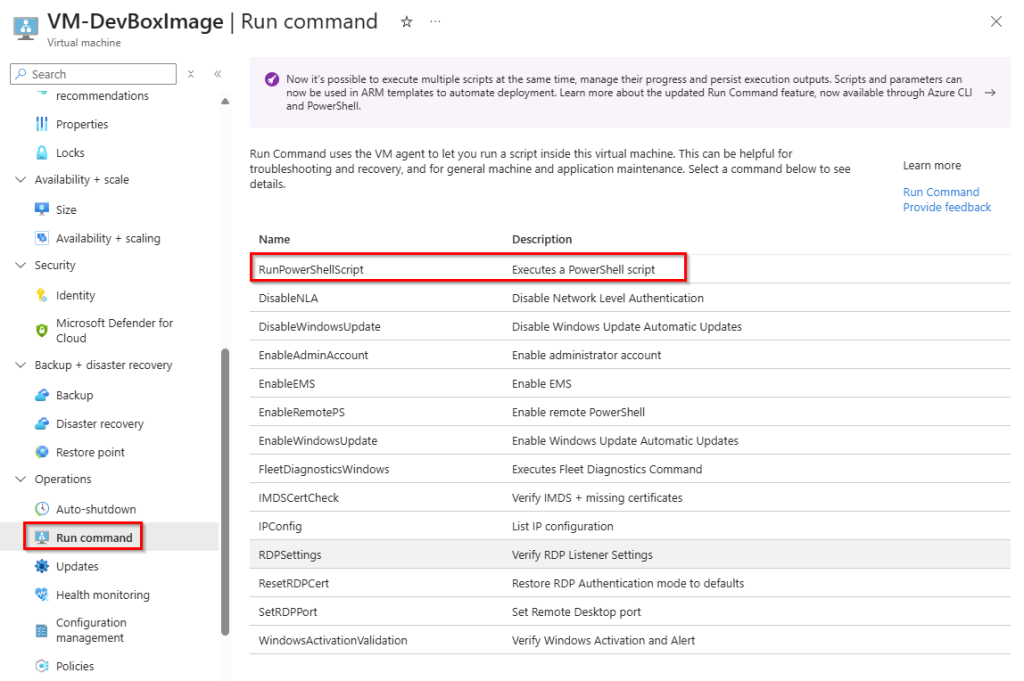Click the Properties icon in sidebar
This screenshot has width=1024, height=681.
point(42,124)
